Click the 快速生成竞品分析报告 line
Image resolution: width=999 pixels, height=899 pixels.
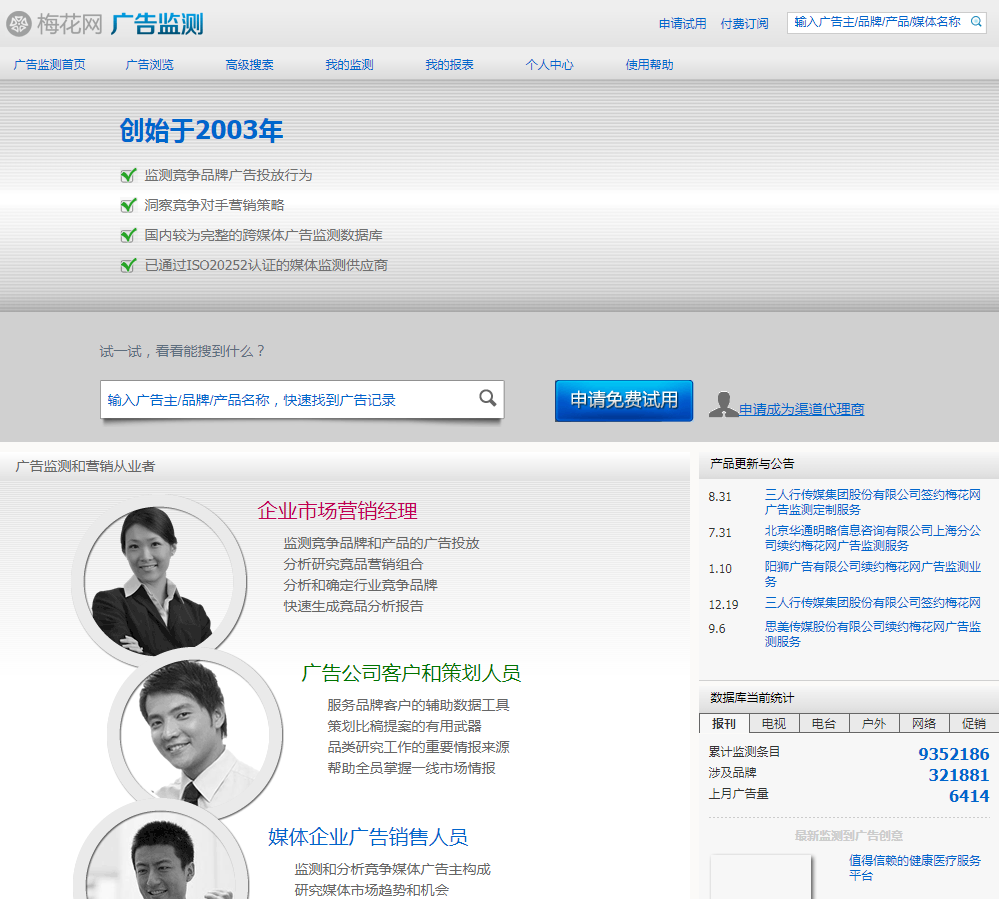[x=354, y=606]
